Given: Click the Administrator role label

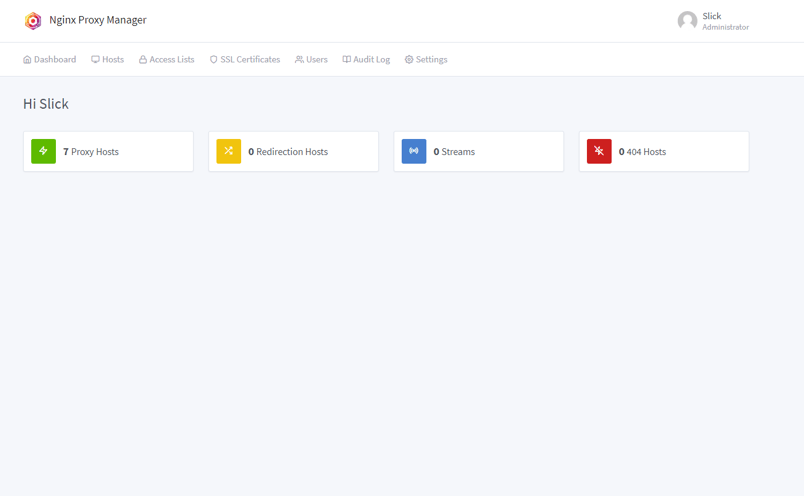Looking at the screenshot, I should tap(726, 27).
